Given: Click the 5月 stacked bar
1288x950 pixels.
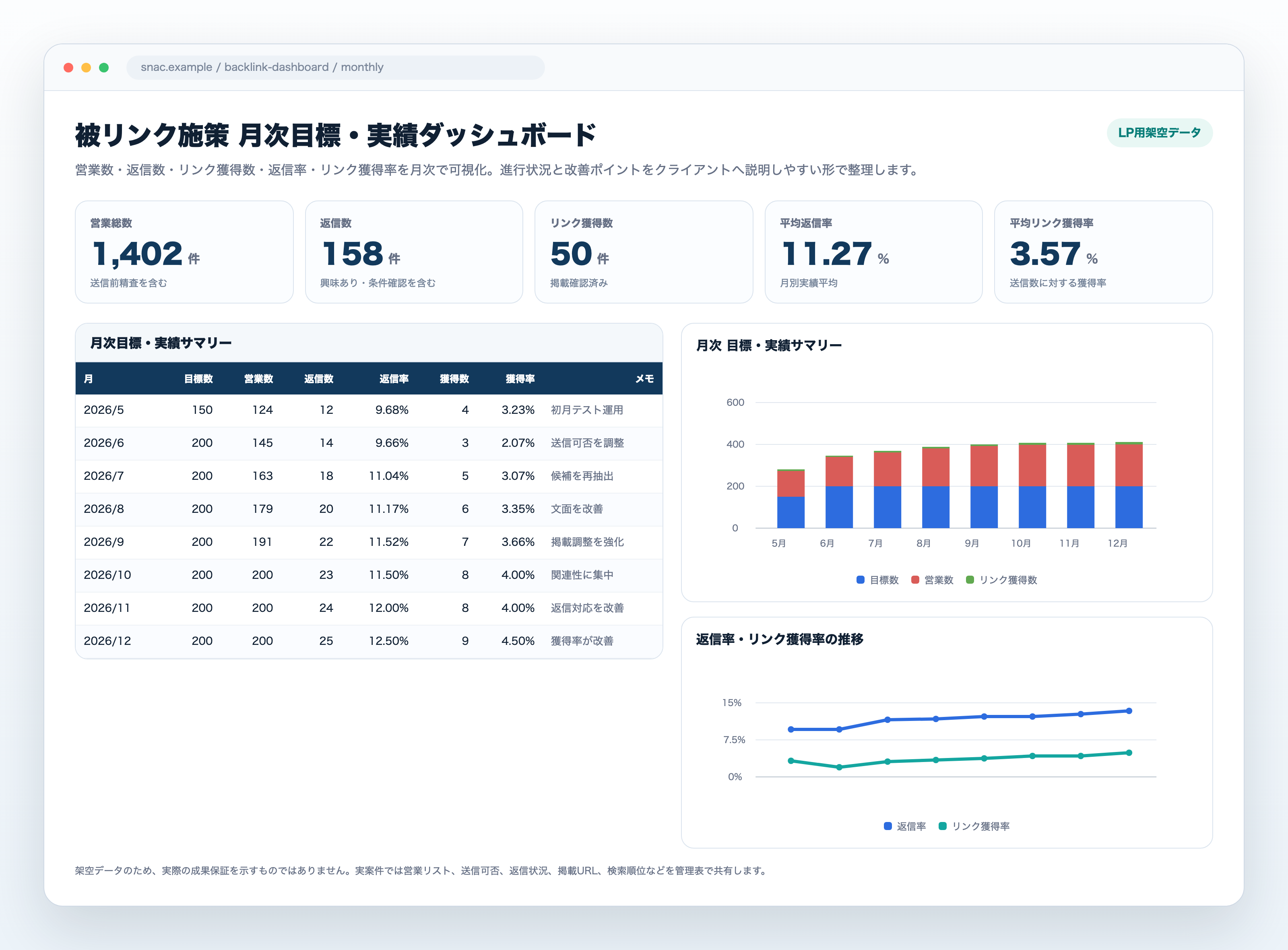Looking at the screenshot, I should coord(791,499).
